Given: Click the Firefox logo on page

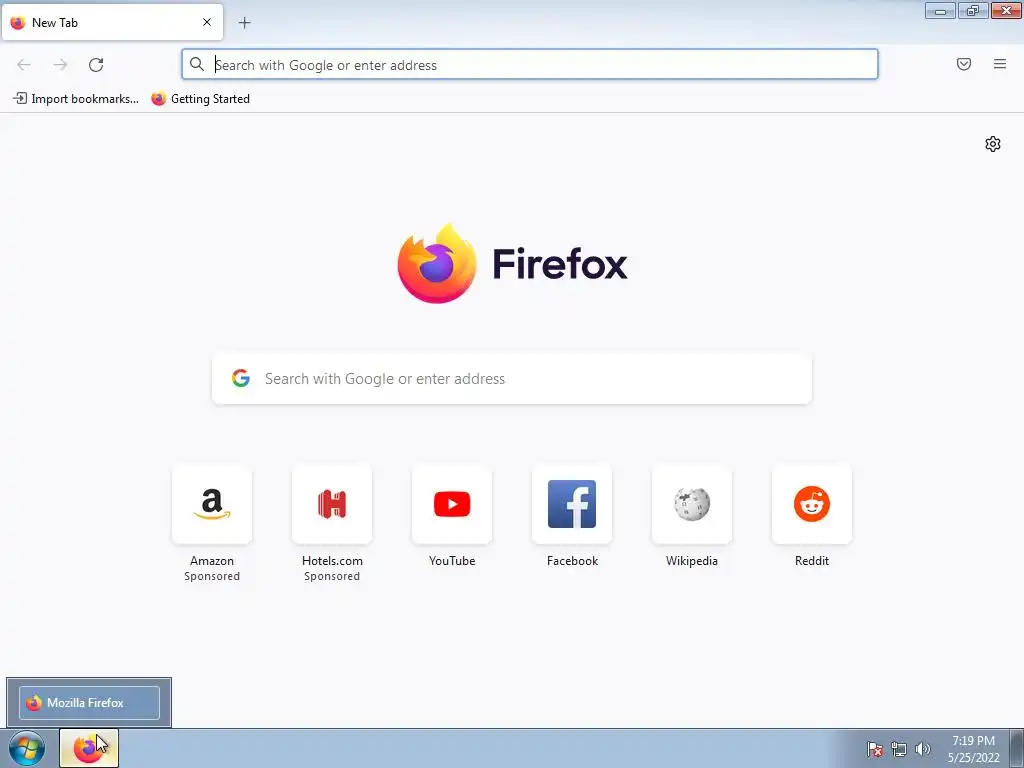Looking at the screenshot, I should [x=437, y=263].
